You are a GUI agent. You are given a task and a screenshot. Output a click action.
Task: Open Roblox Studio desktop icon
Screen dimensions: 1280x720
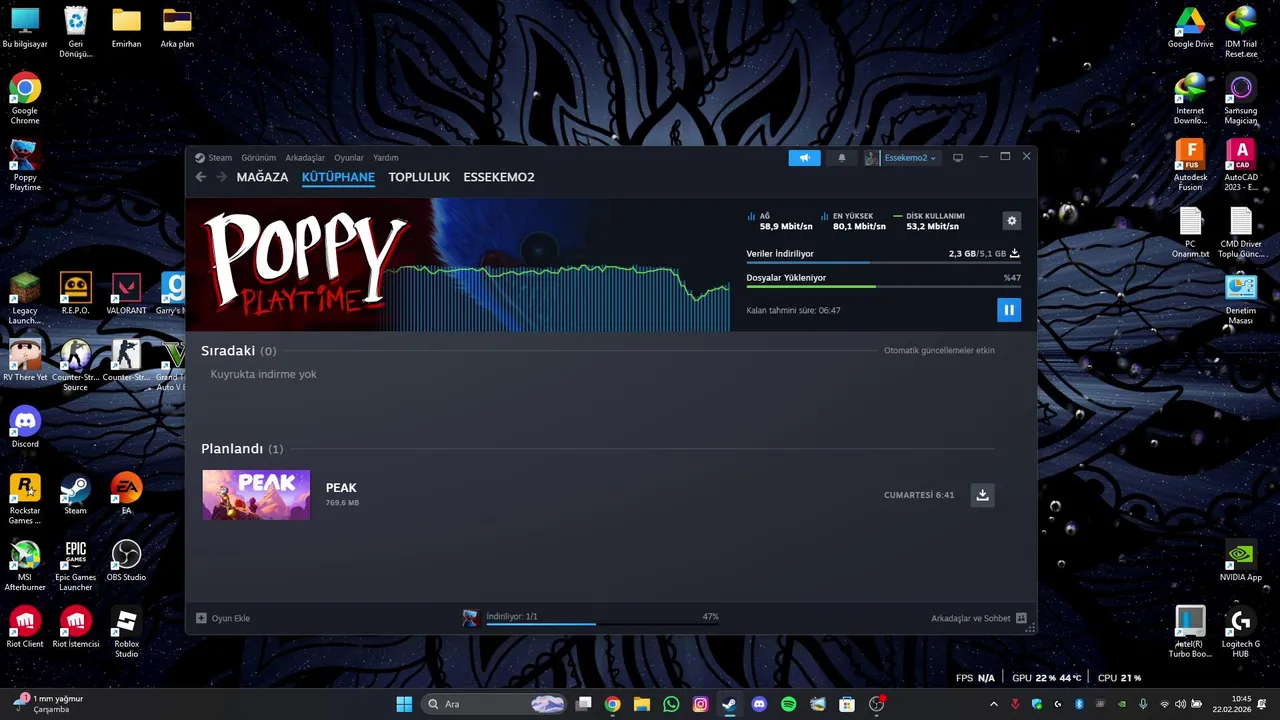click(126, 632)
